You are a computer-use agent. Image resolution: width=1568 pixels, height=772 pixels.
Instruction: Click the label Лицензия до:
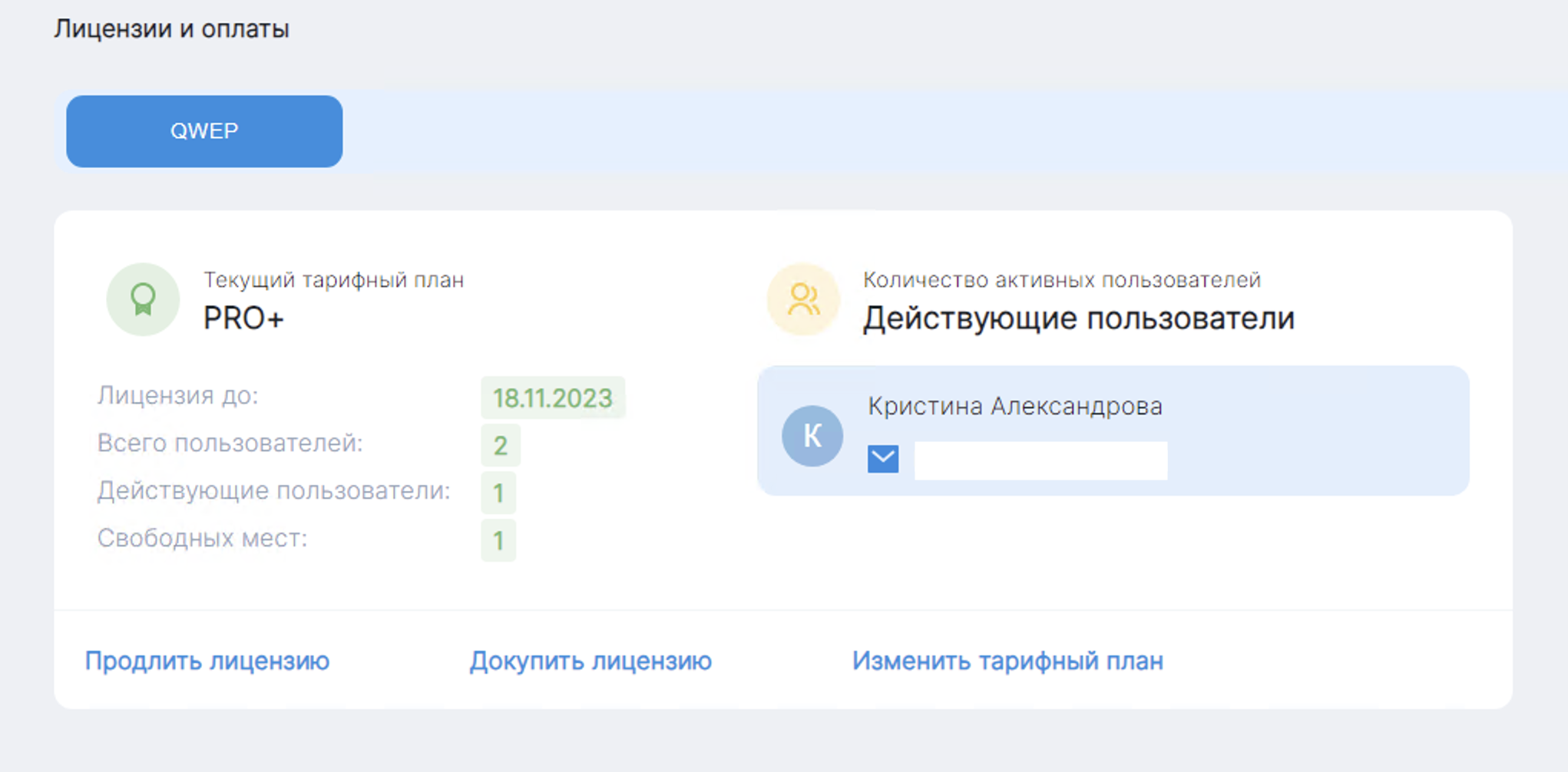(x=178, y=396)
